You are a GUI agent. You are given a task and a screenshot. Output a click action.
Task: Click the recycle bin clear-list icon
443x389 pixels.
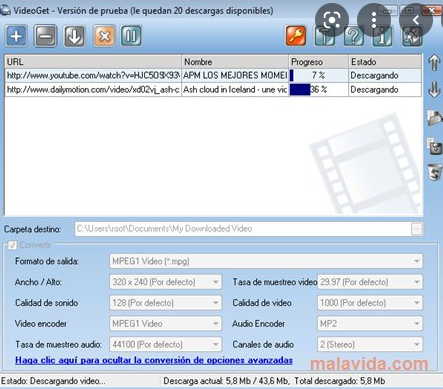point(435,172)
